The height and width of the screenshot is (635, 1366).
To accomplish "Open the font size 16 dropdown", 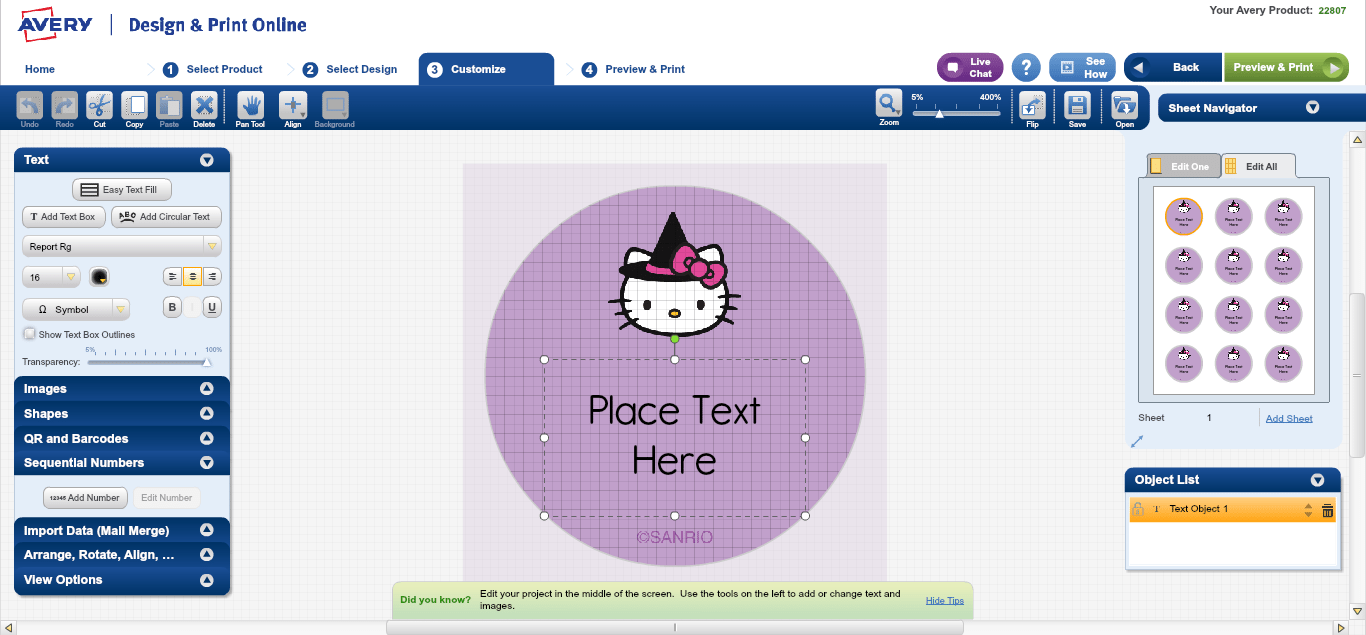I will click(51, 277).
